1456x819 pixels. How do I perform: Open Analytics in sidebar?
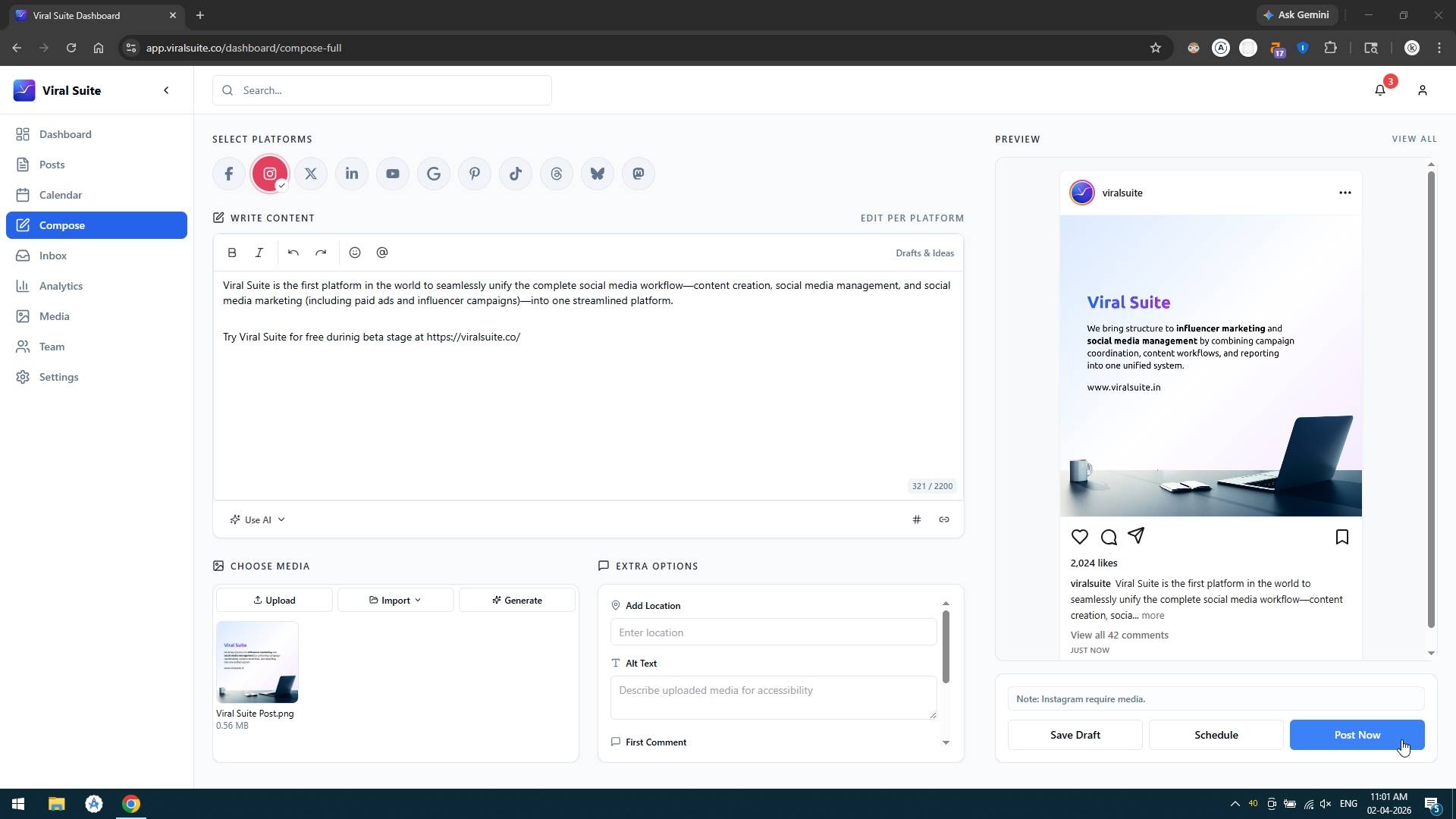(96, 286)
